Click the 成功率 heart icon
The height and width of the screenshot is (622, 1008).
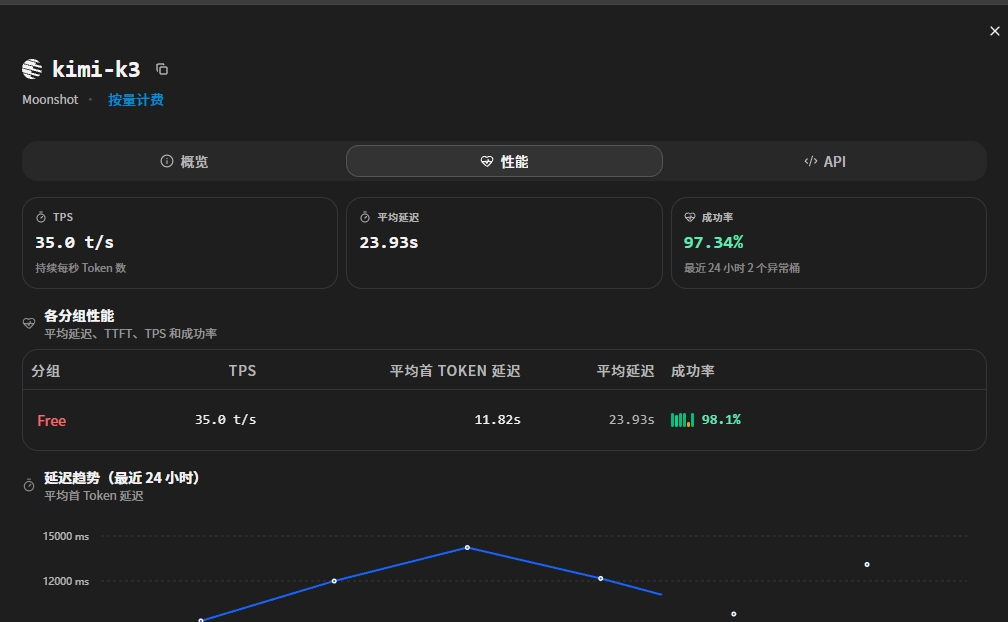(x=690, y=217)
